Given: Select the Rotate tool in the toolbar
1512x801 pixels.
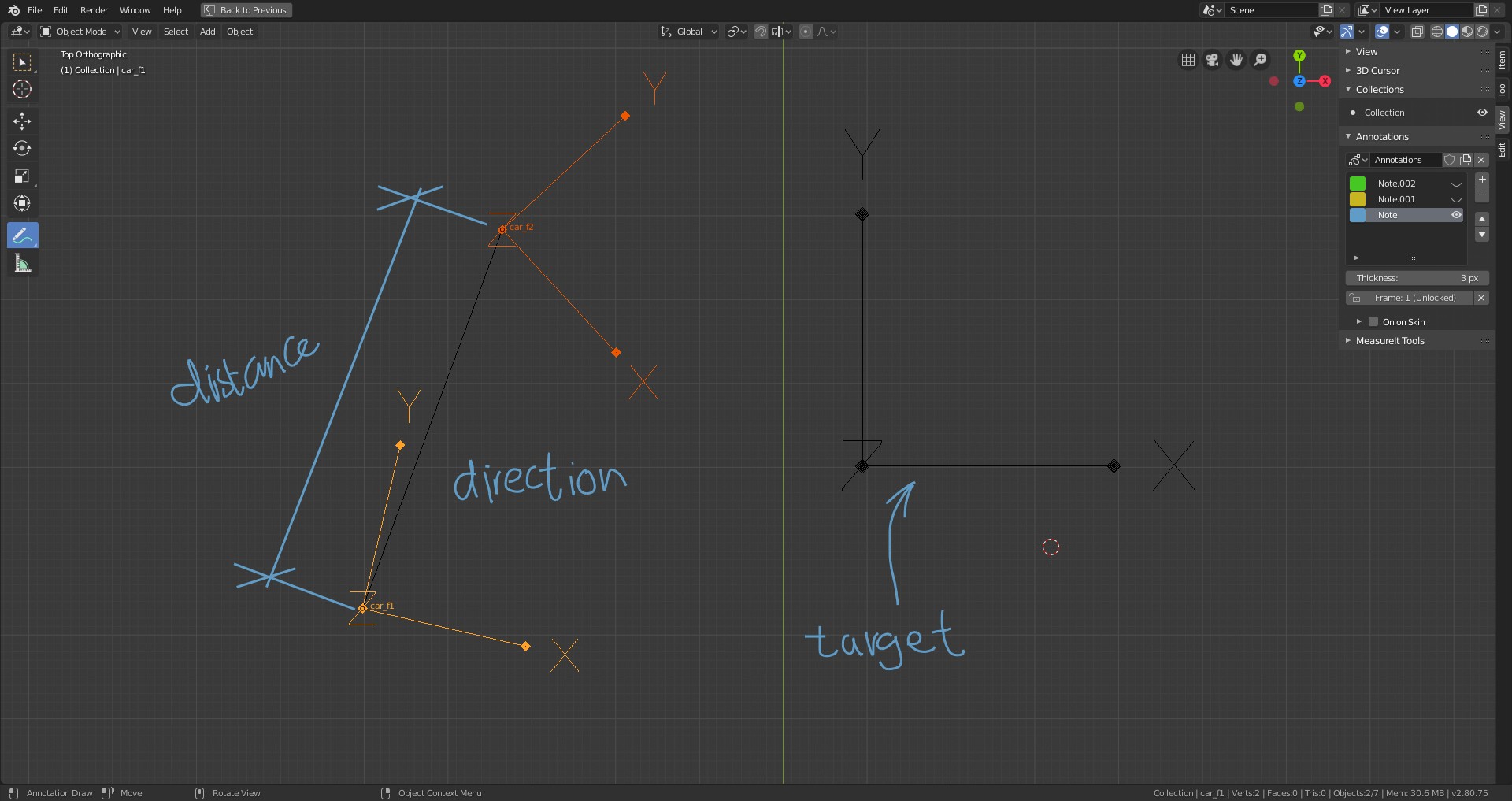Looking at the screenshot, I should coord(22,148).
